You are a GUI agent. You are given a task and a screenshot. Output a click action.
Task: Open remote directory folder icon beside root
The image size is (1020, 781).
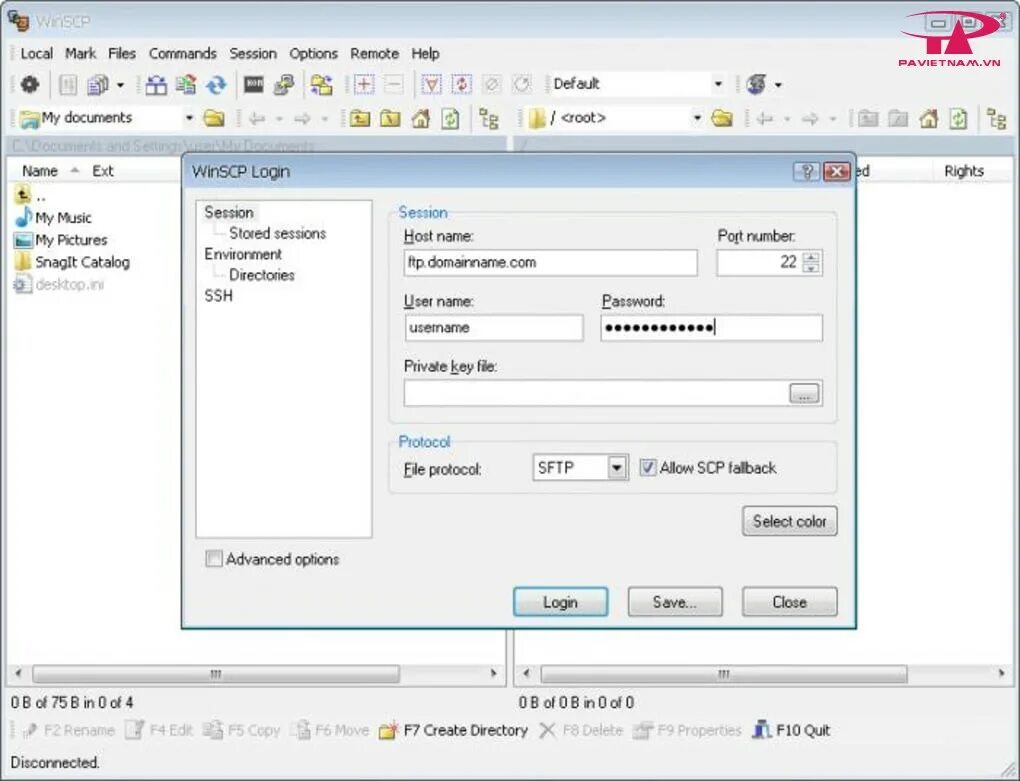722,118
